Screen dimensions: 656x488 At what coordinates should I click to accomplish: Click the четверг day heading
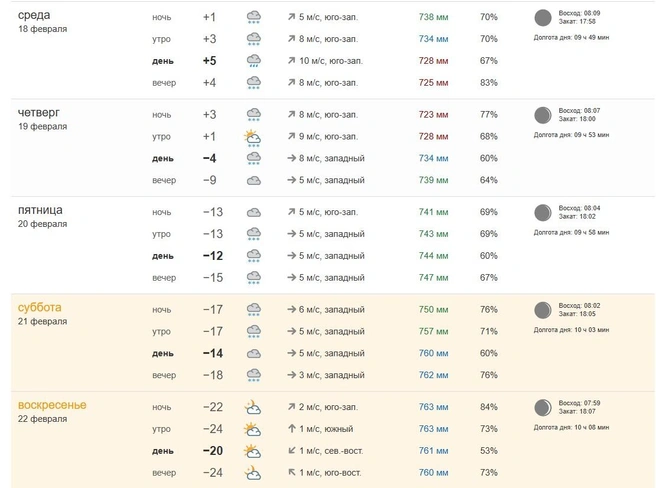point(38,113)
